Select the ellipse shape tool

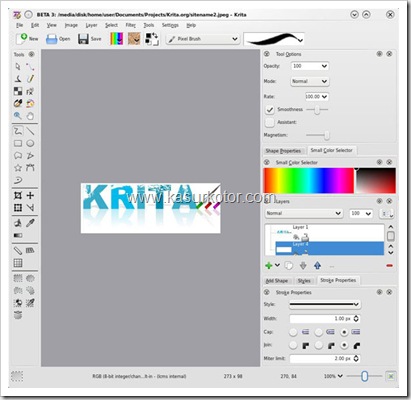coord(30,143)
